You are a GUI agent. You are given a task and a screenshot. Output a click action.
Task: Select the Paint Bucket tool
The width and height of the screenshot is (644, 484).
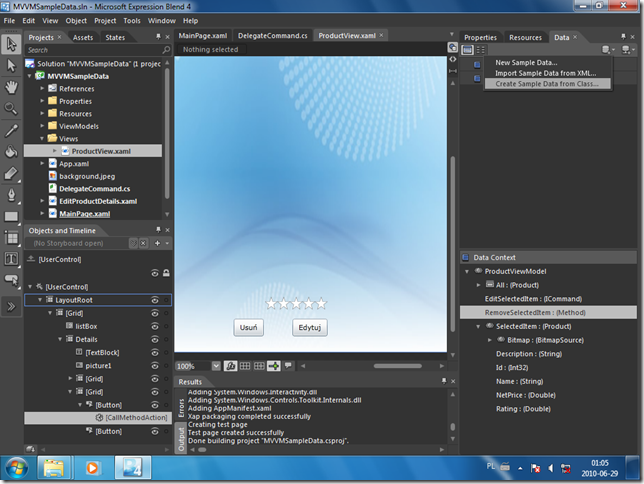11,152
